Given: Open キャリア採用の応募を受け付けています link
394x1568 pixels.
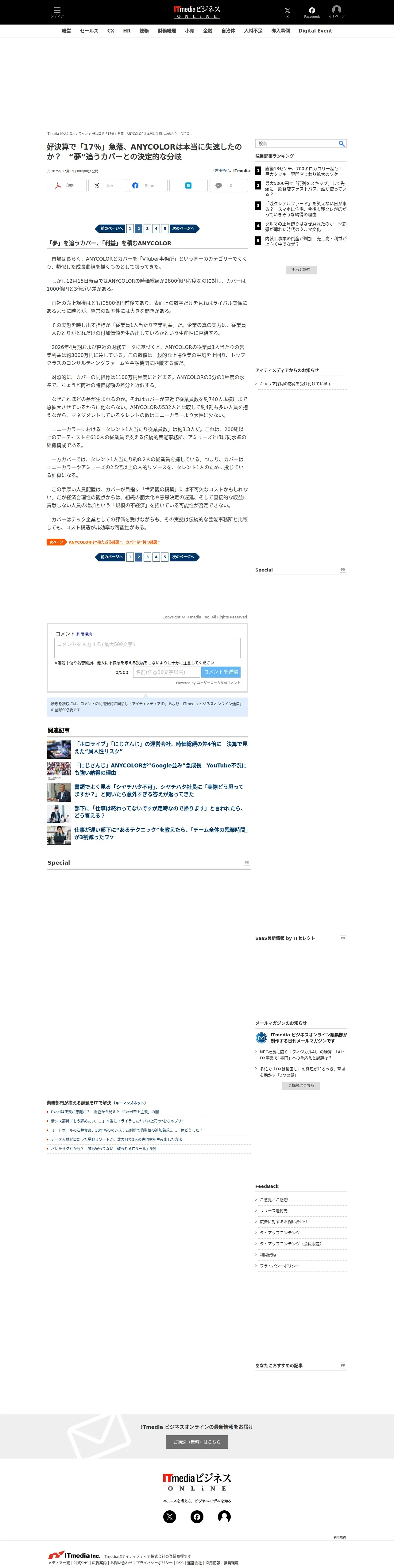Looking at the screenshot, I should [295, 384].
